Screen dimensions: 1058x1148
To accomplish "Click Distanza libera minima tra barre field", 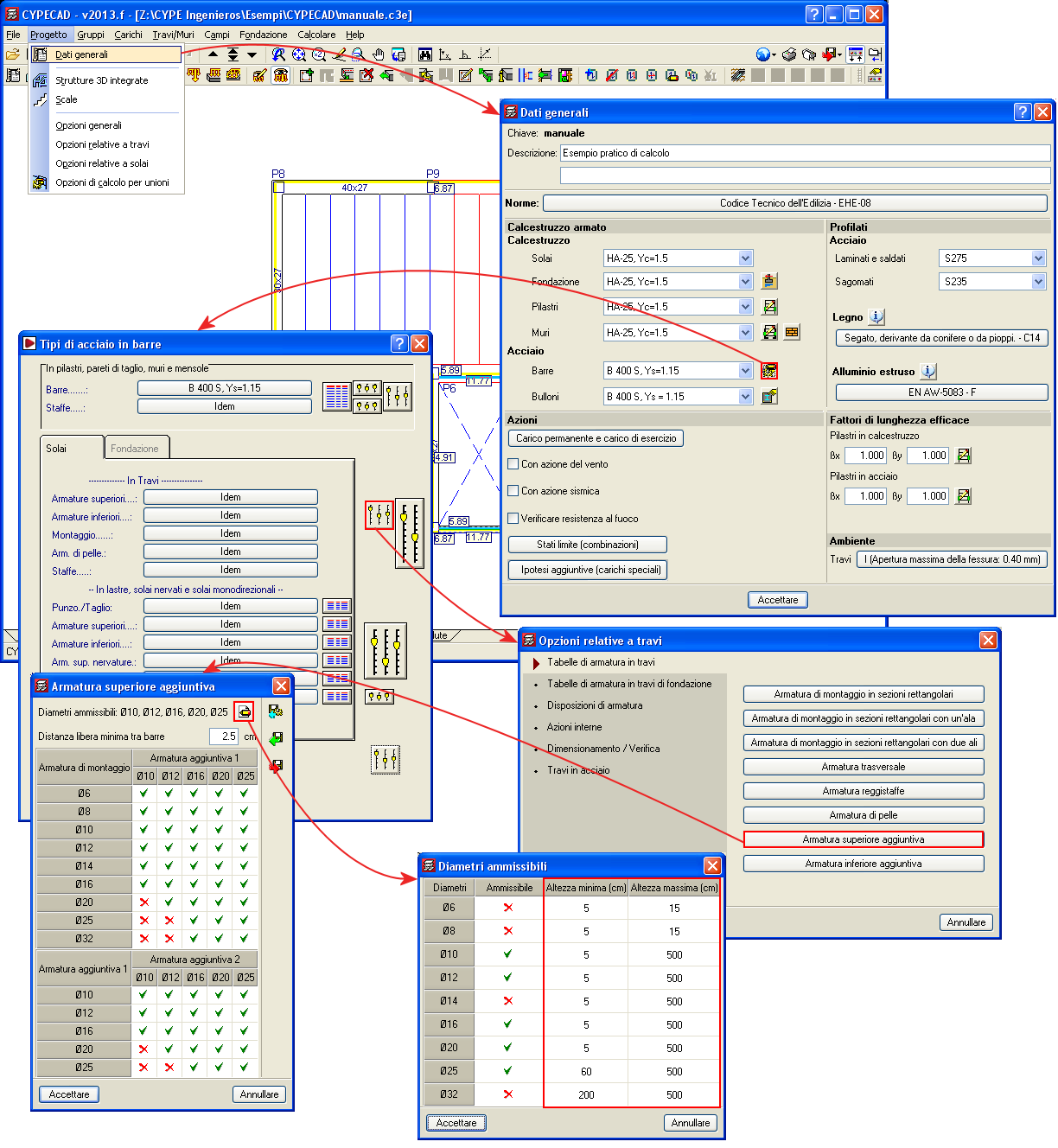I will (224, 737).
